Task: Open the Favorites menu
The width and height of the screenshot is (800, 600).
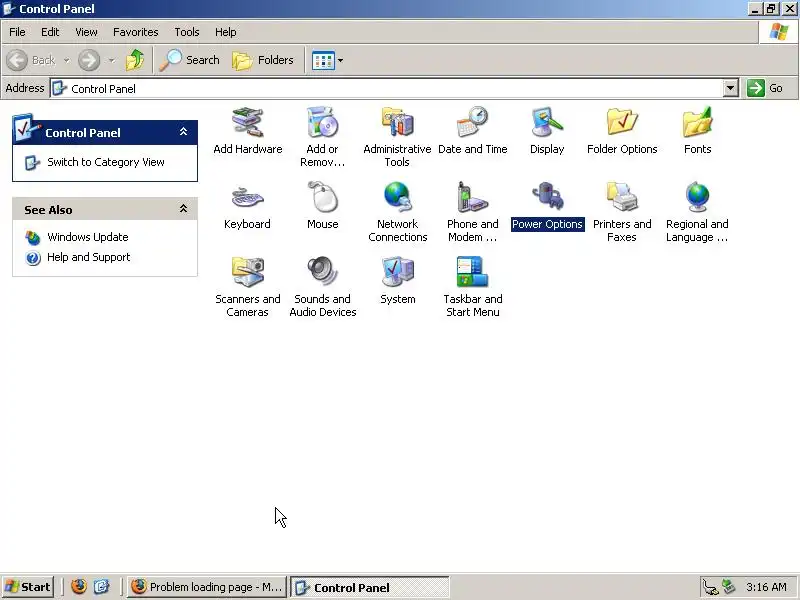Action: pos(136,32)
